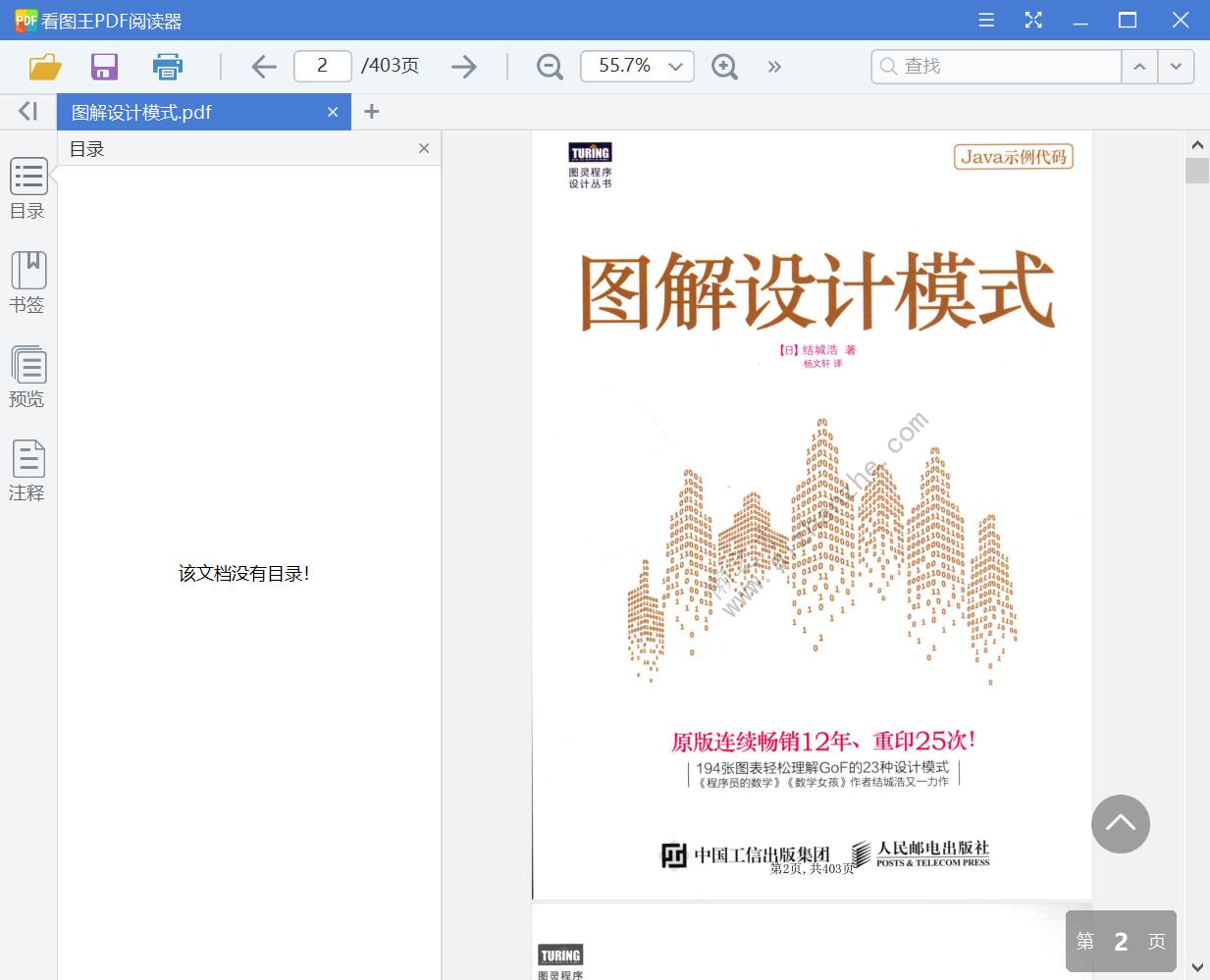Click the vertical scrollbar thumb
Viewport: 1210px width, 980px height.
1197,171
